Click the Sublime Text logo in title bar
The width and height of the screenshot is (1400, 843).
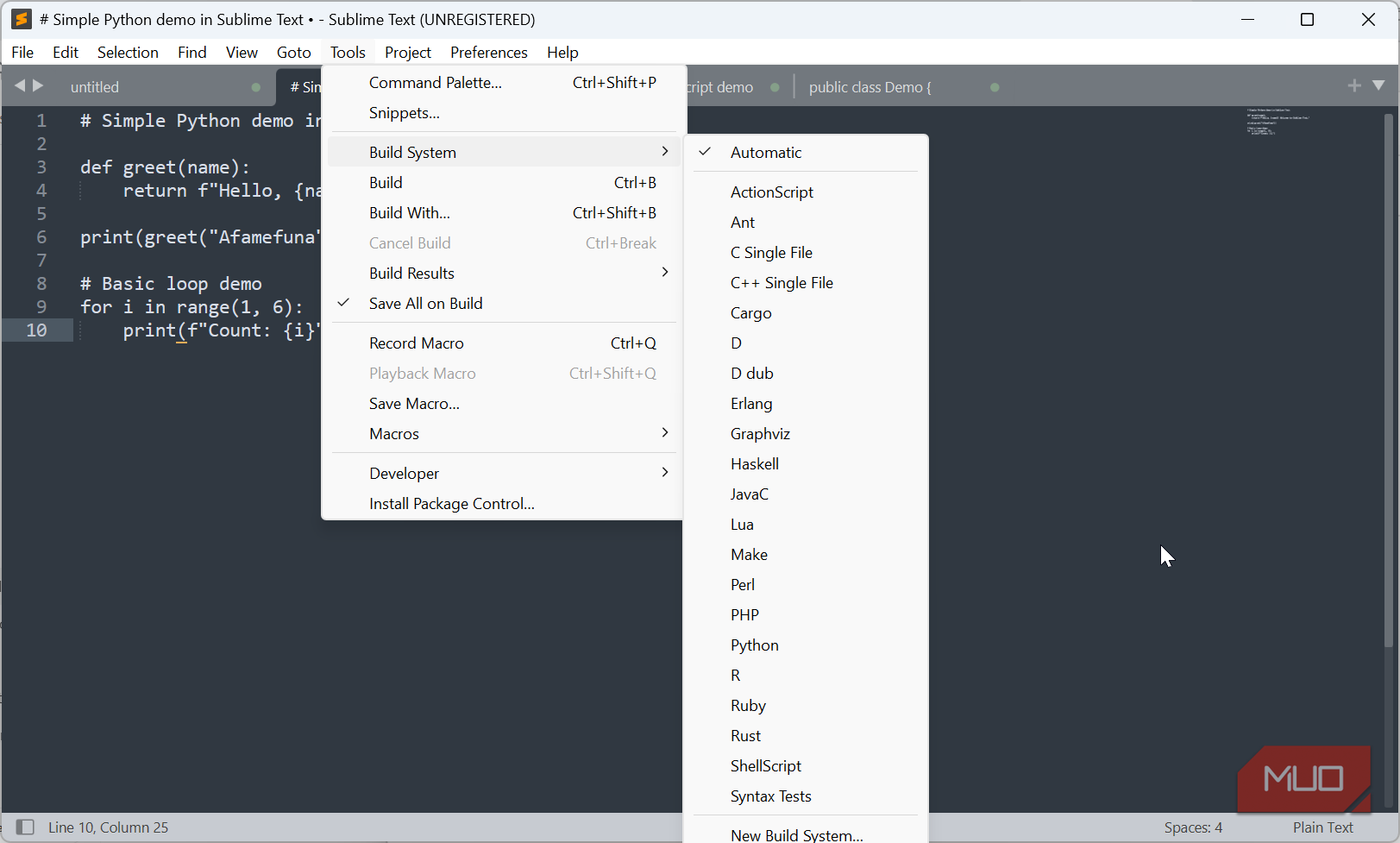tap(22, 19)
